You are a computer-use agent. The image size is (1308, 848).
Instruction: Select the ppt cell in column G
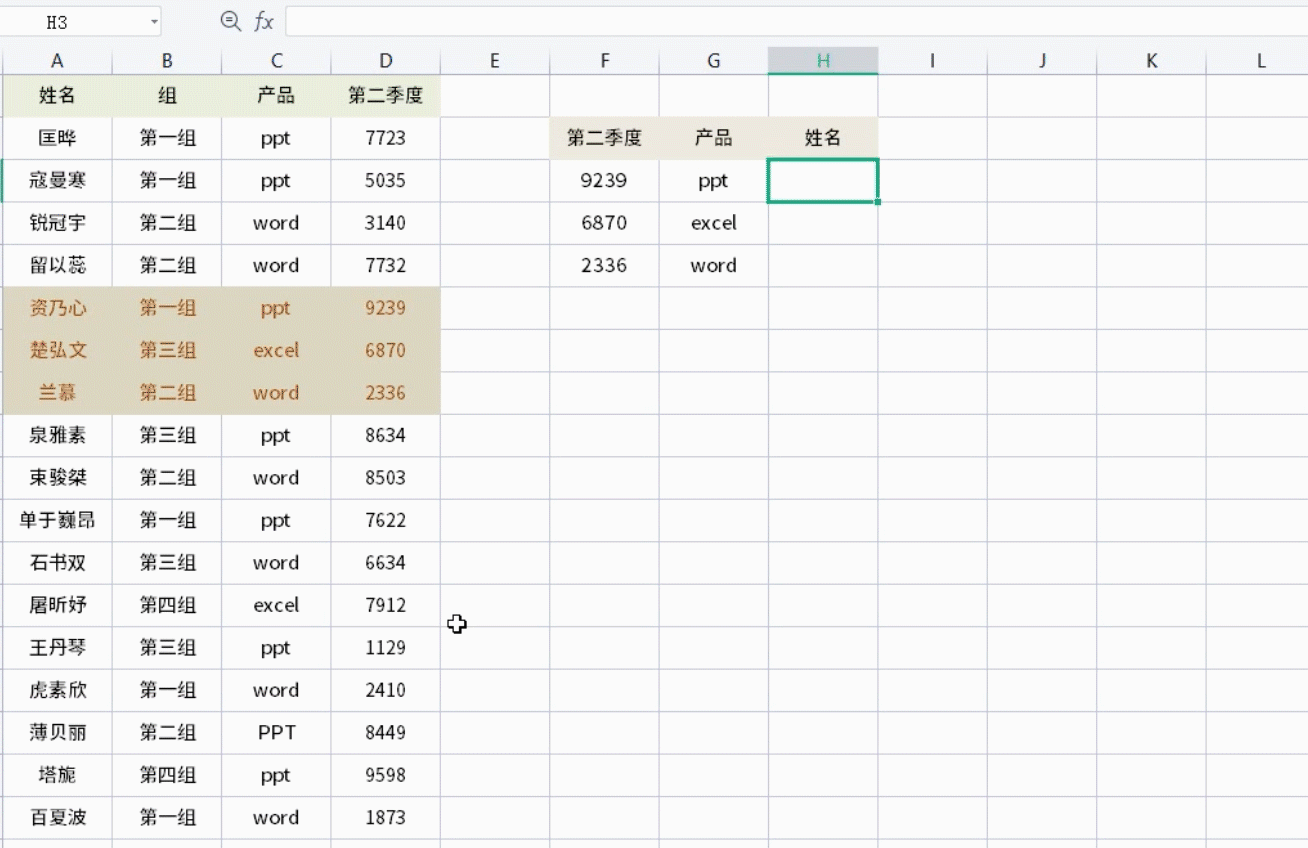714,181
